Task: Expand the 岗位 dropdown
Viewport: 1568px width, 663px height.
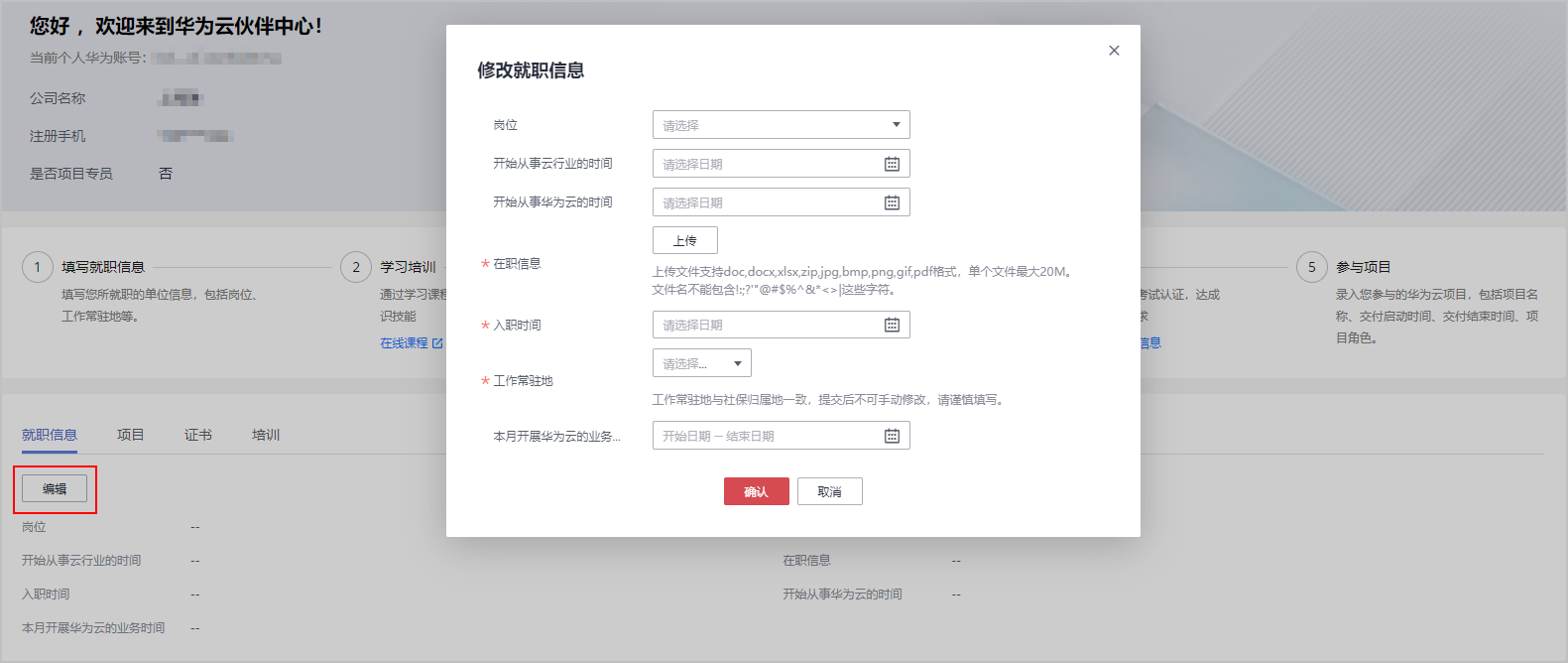Action: (781, 125)
